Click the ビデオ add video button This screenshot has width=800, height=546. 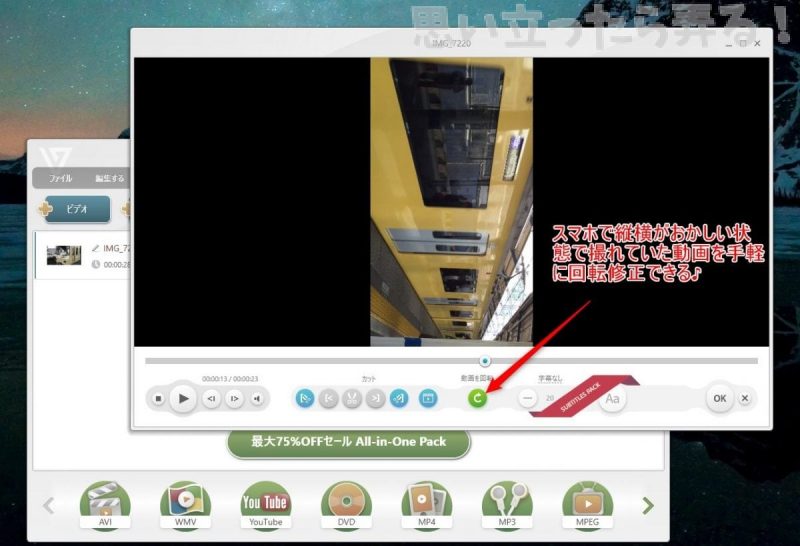tap(78, 209)
